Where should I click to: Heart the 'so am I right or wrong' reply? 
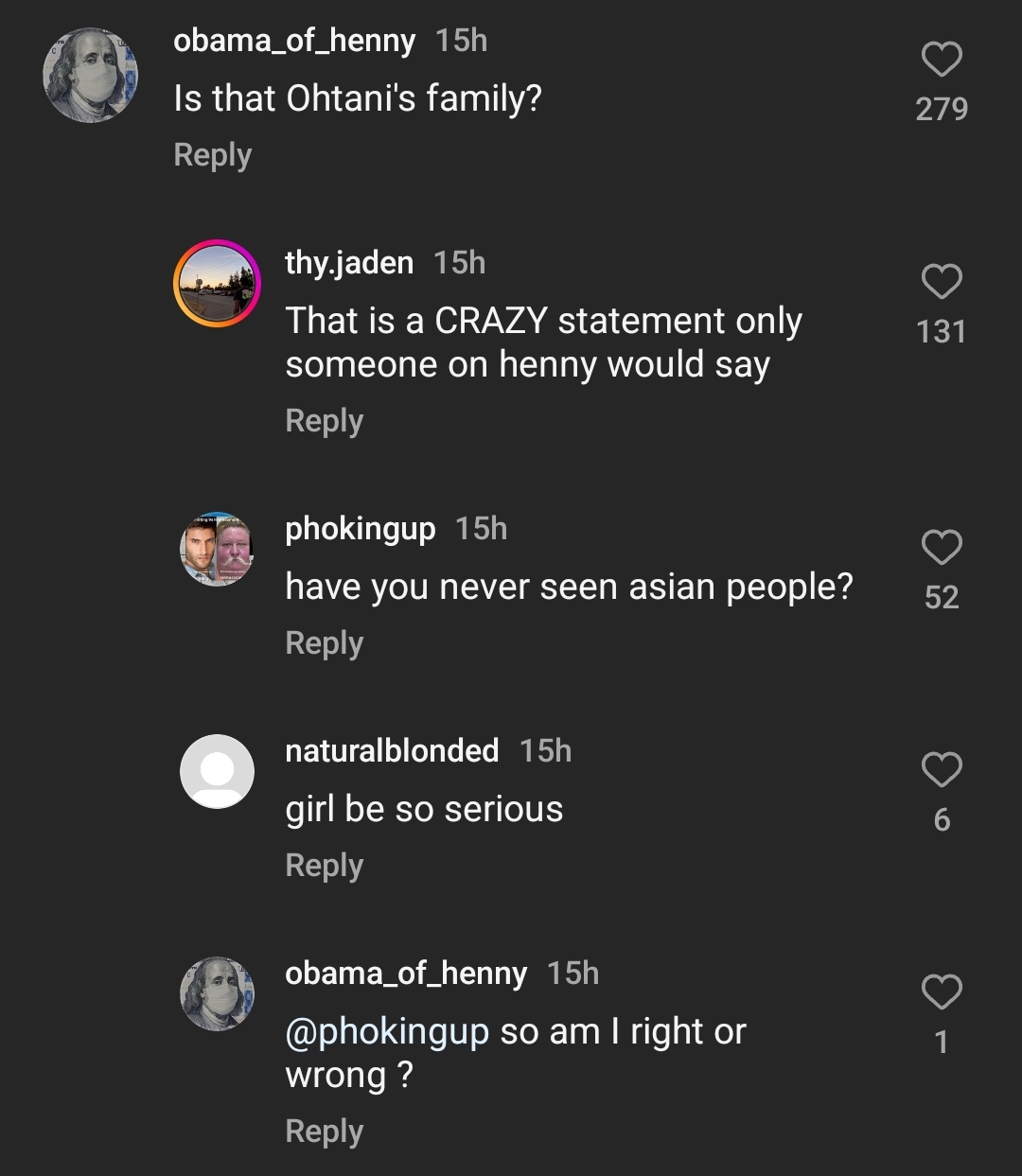click(942, 992)
